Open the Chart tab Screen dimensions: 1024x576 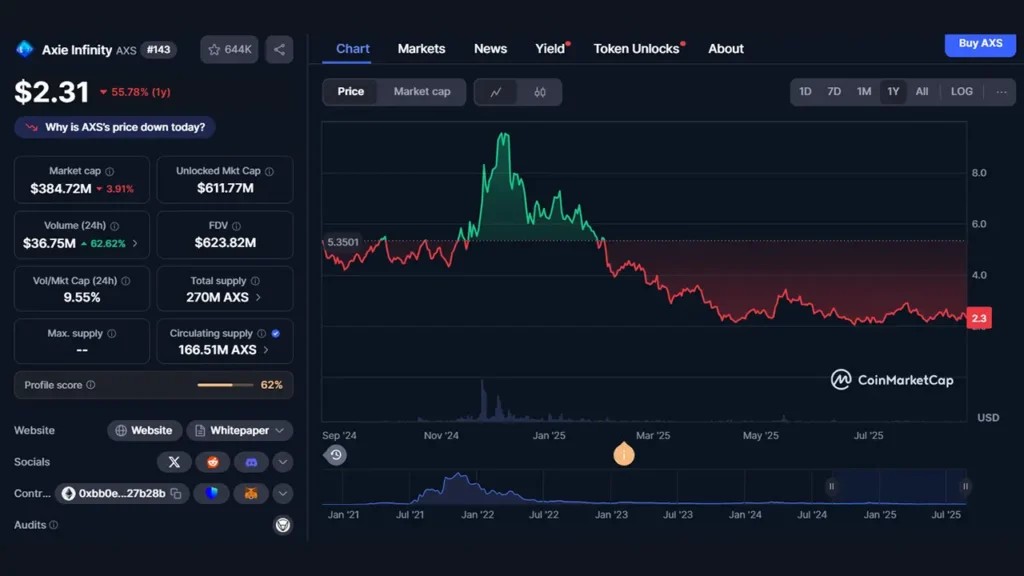(x=353, y=49)
